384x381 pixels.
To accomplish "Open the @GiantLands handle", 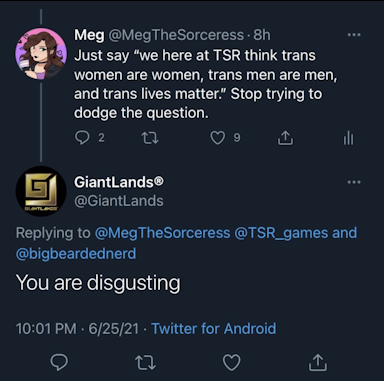I will click(x=119, y=201).
